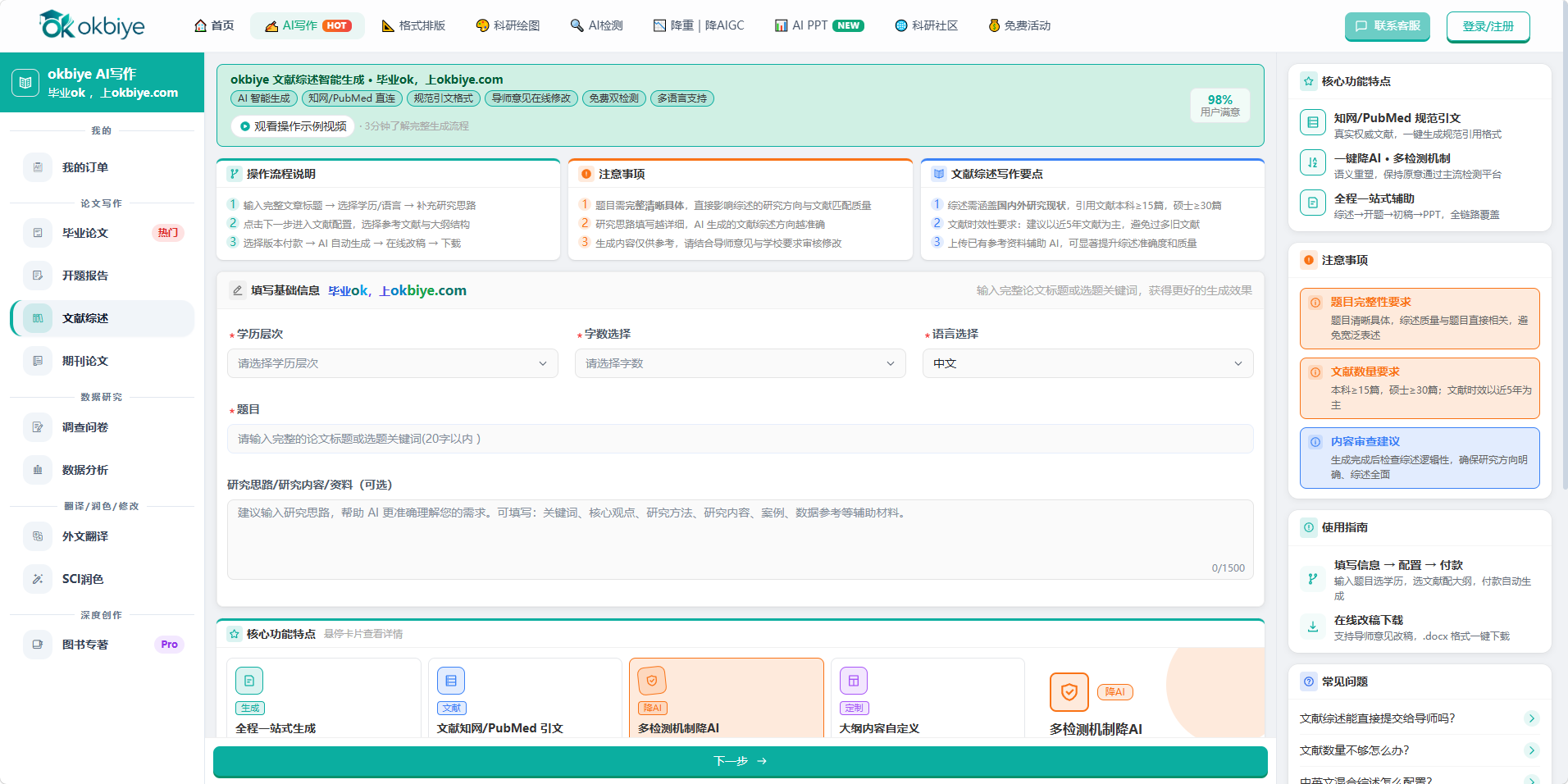1568x784 pixels.
Task: Click into the 题目 input field
Action: tap(740, 439)
